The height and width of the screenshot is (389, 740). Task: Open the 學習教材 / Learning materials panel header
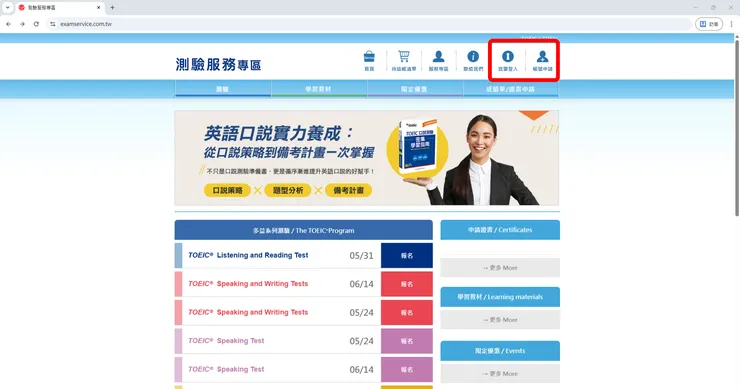pyautogui.click(x=500, y=297)
